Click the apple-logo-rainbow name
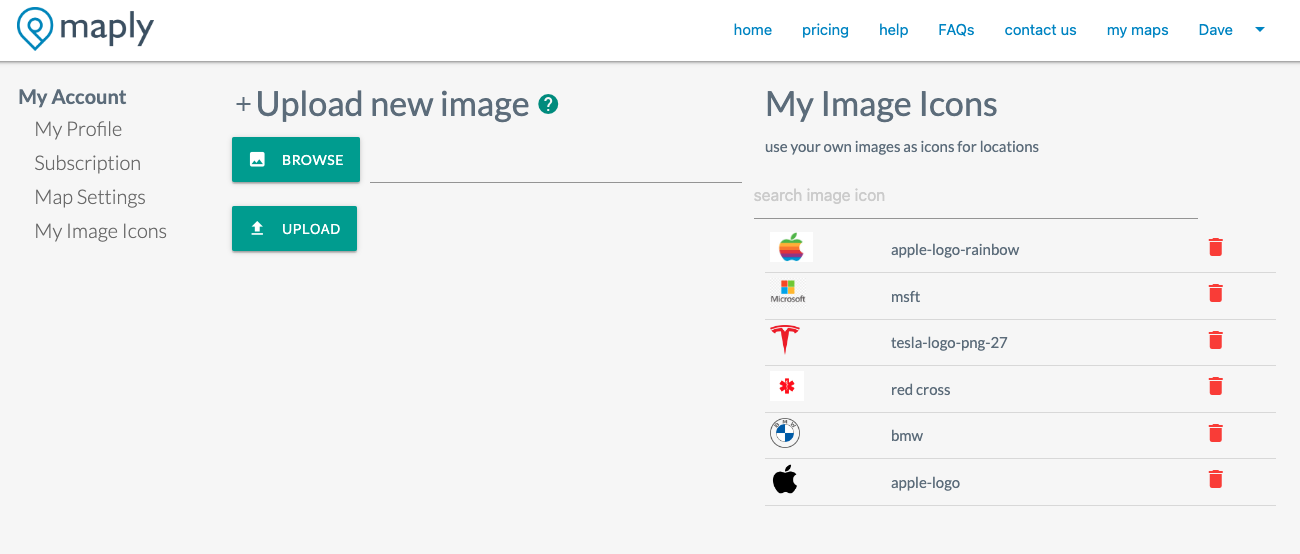Viewport: 1300px width, 554px height. tap(955, 250)
